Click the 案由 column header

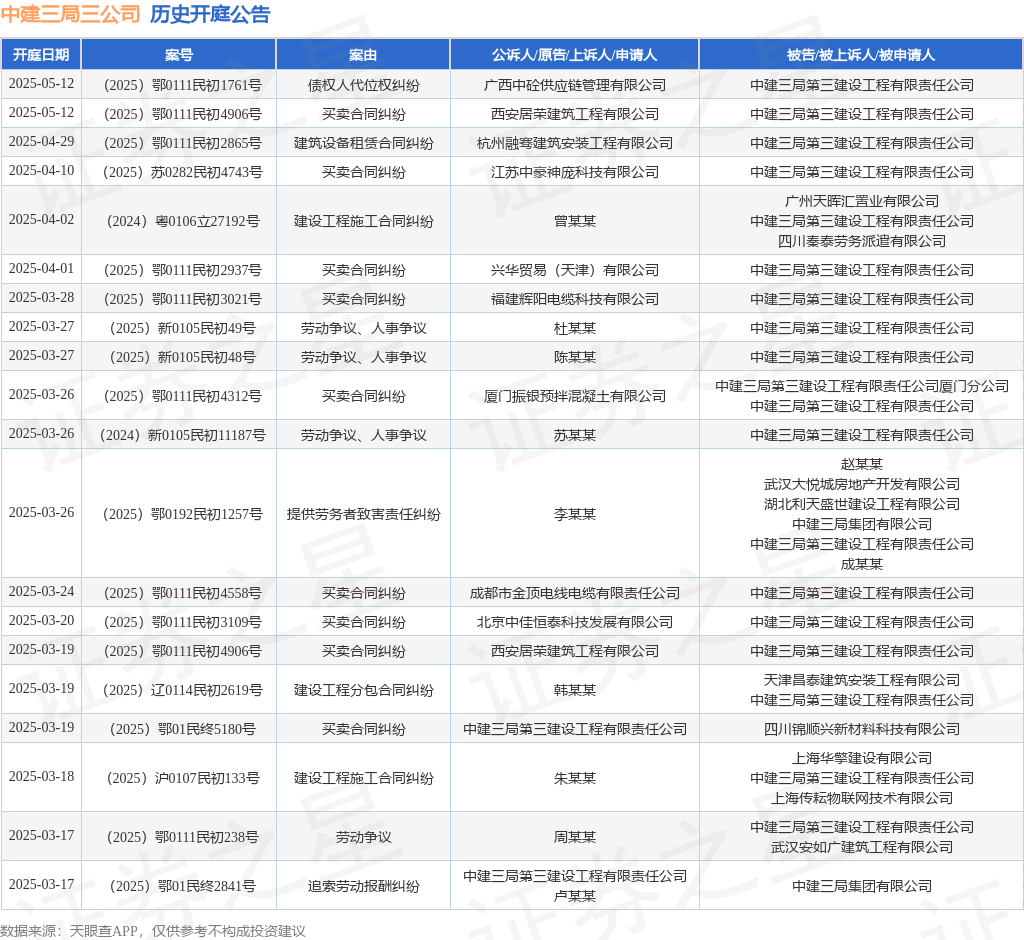click(x=363, y=55)
